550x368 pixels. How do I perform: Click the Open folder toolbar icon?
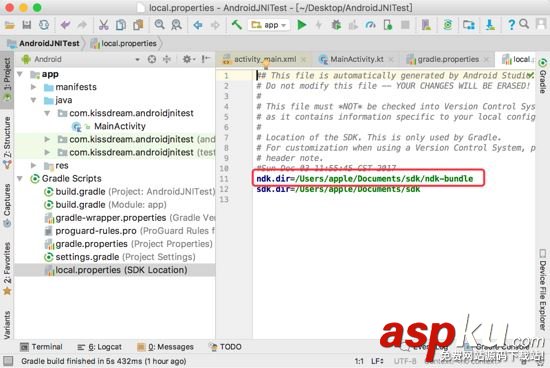click(10, 25)
